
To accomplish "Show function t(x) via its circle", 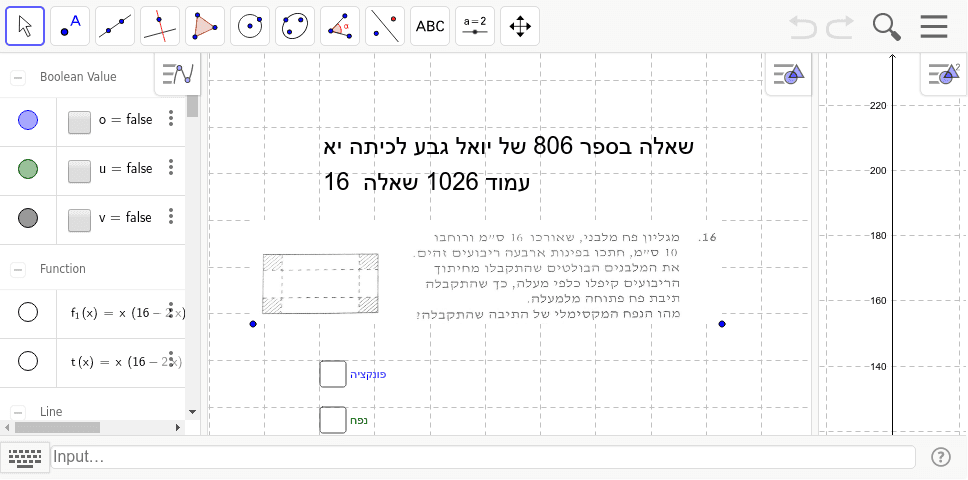I will point(28,360).
